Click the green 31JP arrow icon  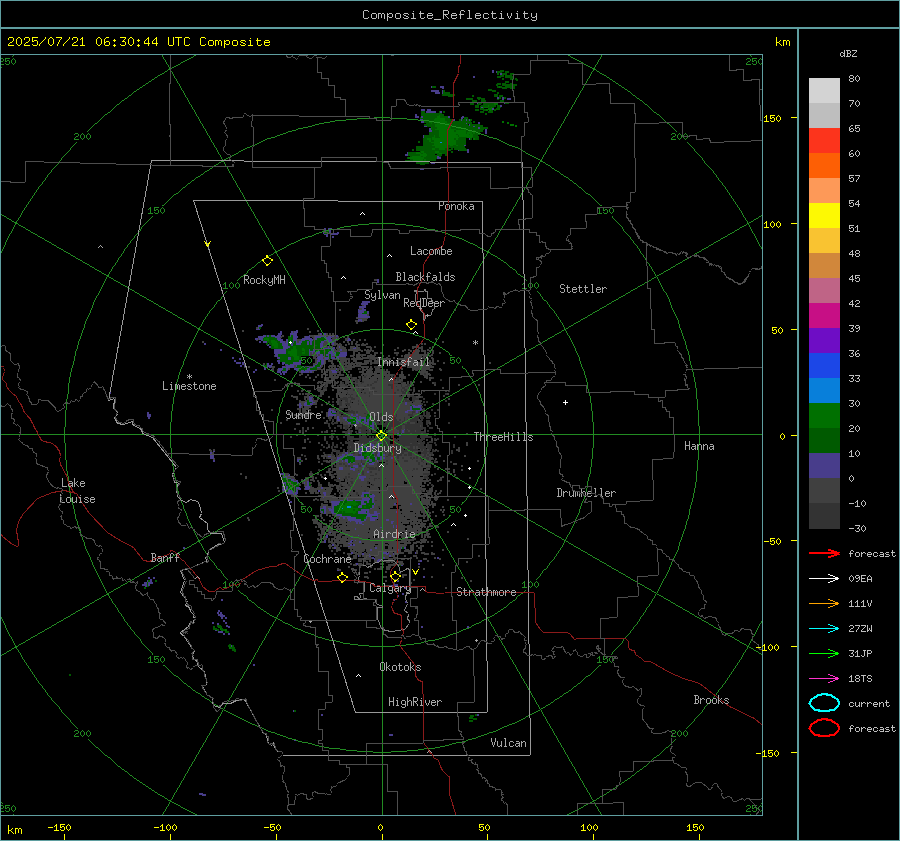[x=824, y=653]
